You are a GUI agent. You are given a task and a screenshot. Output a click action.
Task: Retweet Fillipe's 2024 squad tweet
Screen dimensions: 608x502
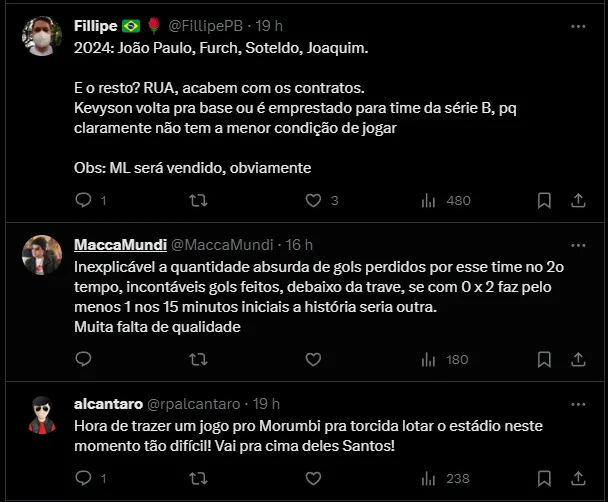pyautogui.click(x=198, y=200)
